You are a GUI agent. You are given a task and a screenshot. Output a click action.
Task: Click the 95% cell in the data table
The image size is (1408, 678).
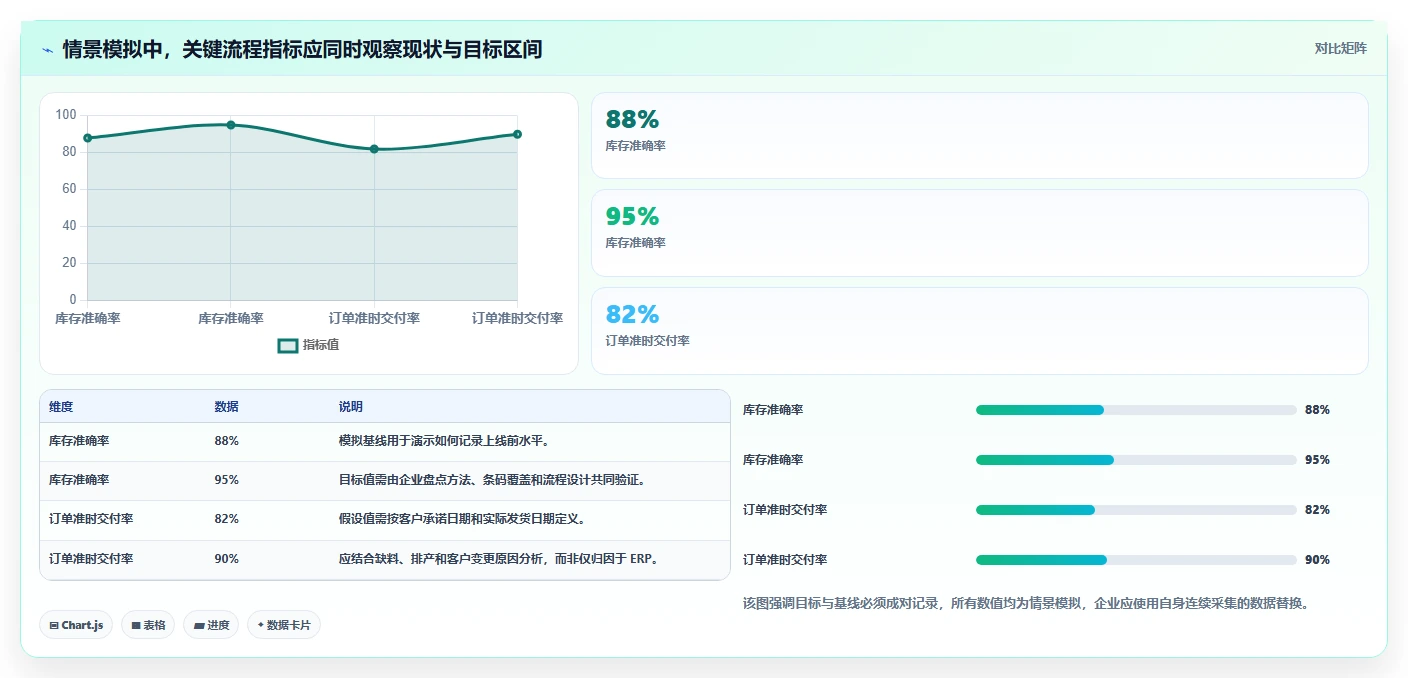(x=226, y=480)
